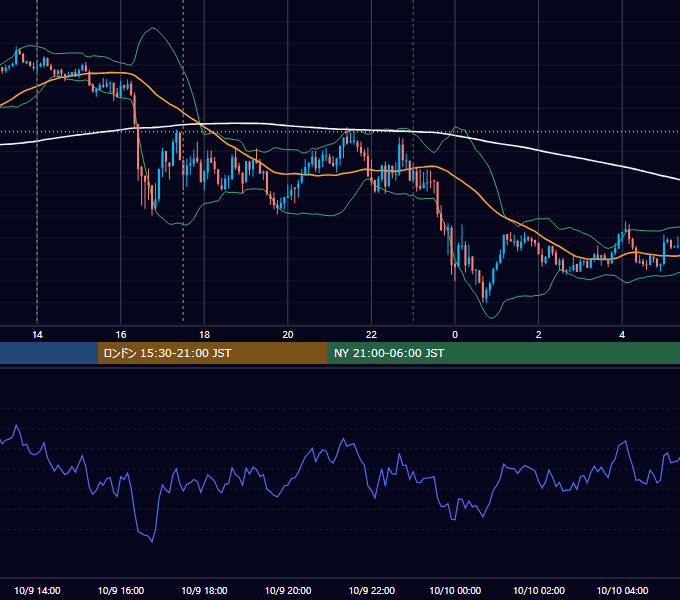Click the 10/10 04:00 date label
Viewport: 680px width, 600px height.
[x=622, y=590]
